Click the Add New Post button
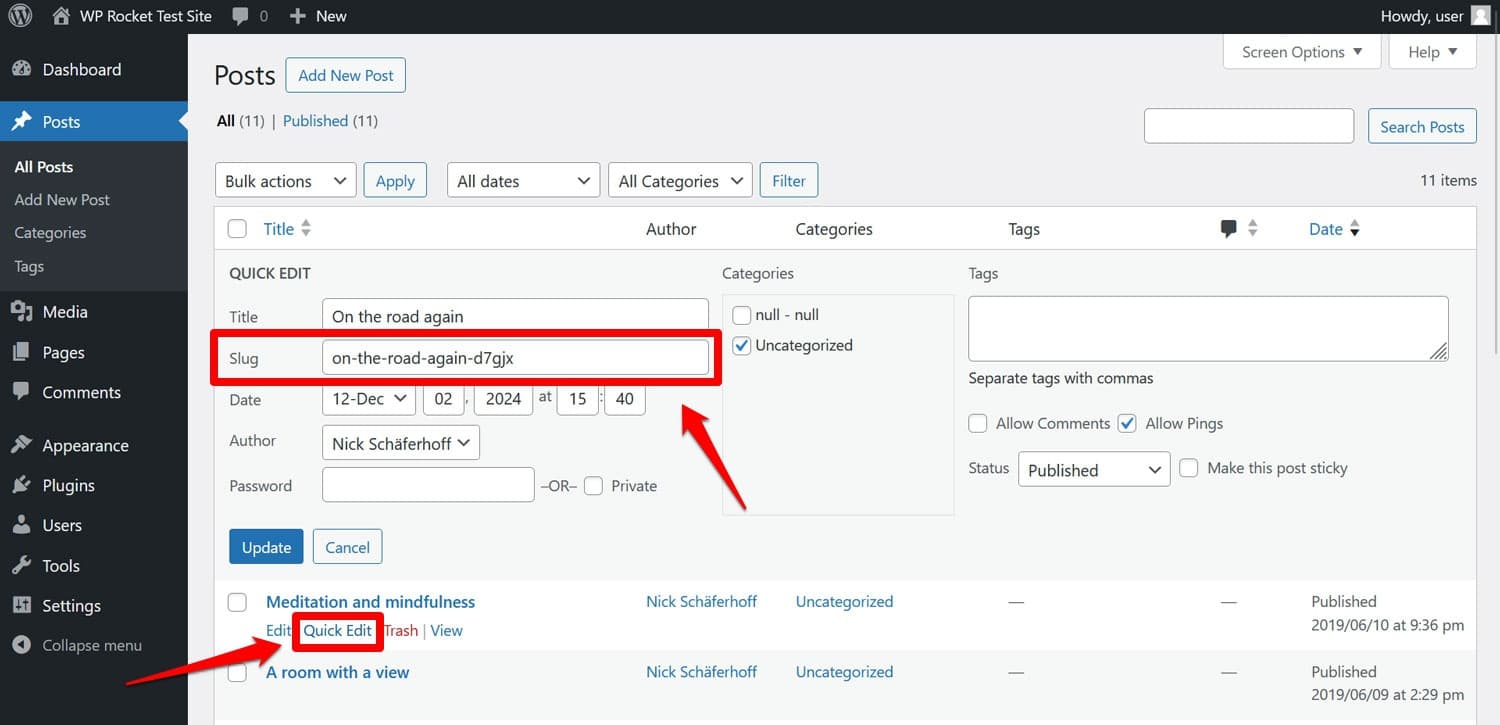The width and height of the screenshot is (1500, 725). point(346,75)
